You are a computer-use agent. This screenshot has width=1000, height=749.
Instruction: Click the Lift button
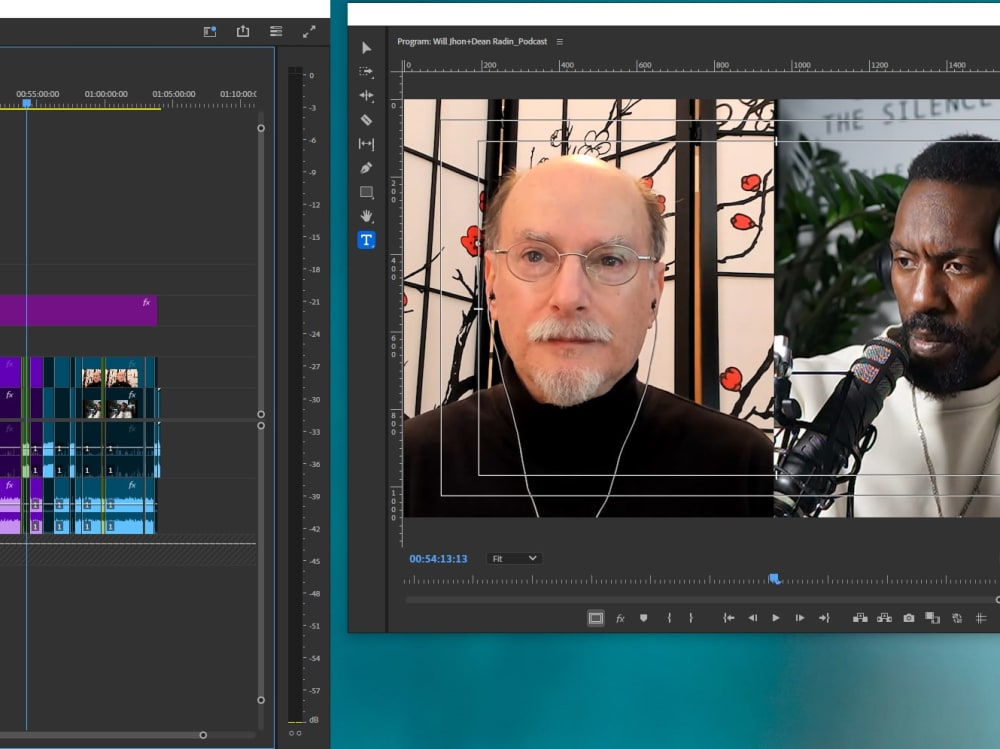[860, 618]
